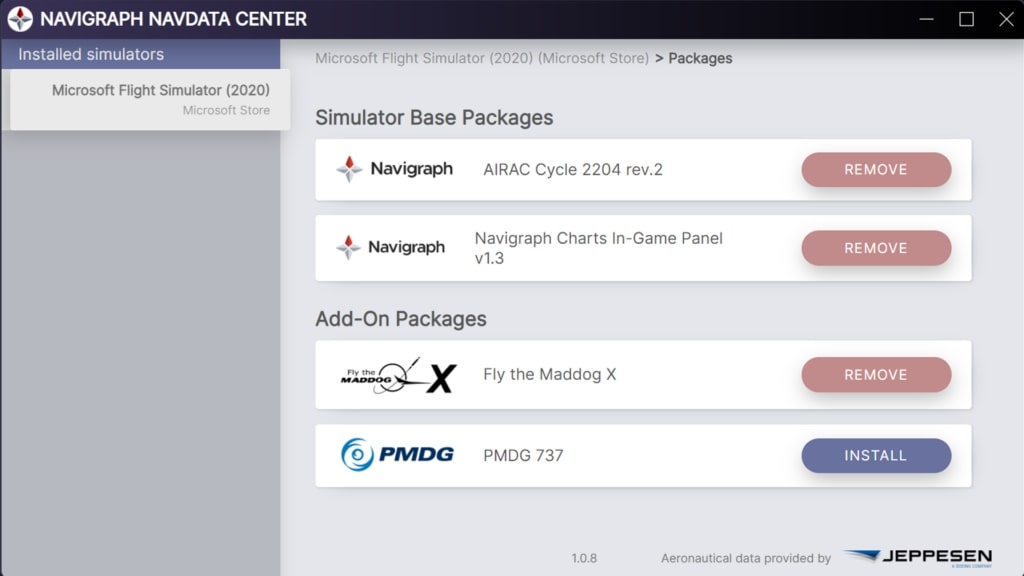Click the Navigraph logo beside Charts In-Game Panel
The width and height of the screenshot is (1024, 576).
click(391, 247)
